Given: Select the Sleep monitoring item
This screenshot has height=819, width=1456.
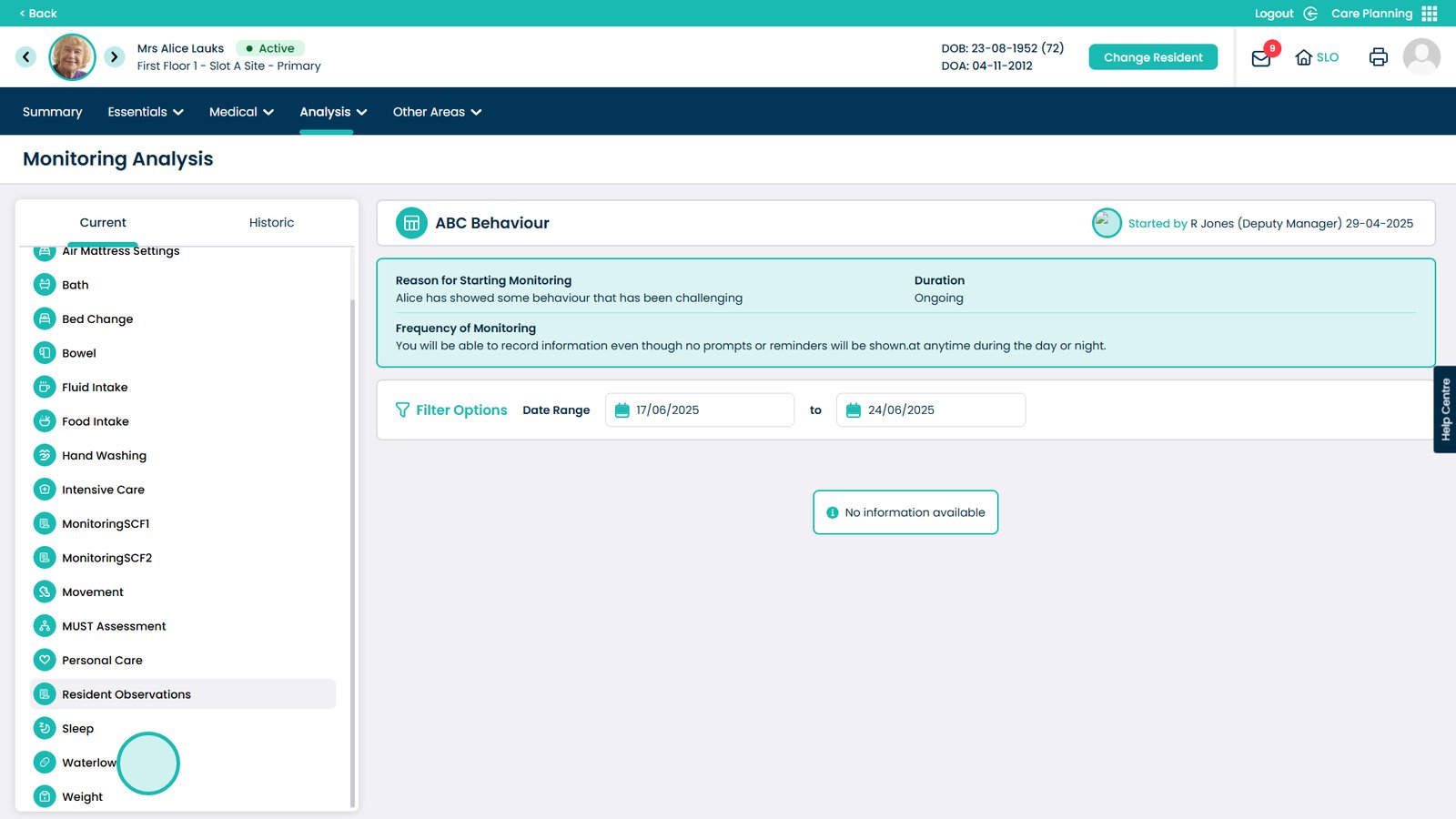Looking at the screenshot, I should pyautogui.click(x=77, y=729).
